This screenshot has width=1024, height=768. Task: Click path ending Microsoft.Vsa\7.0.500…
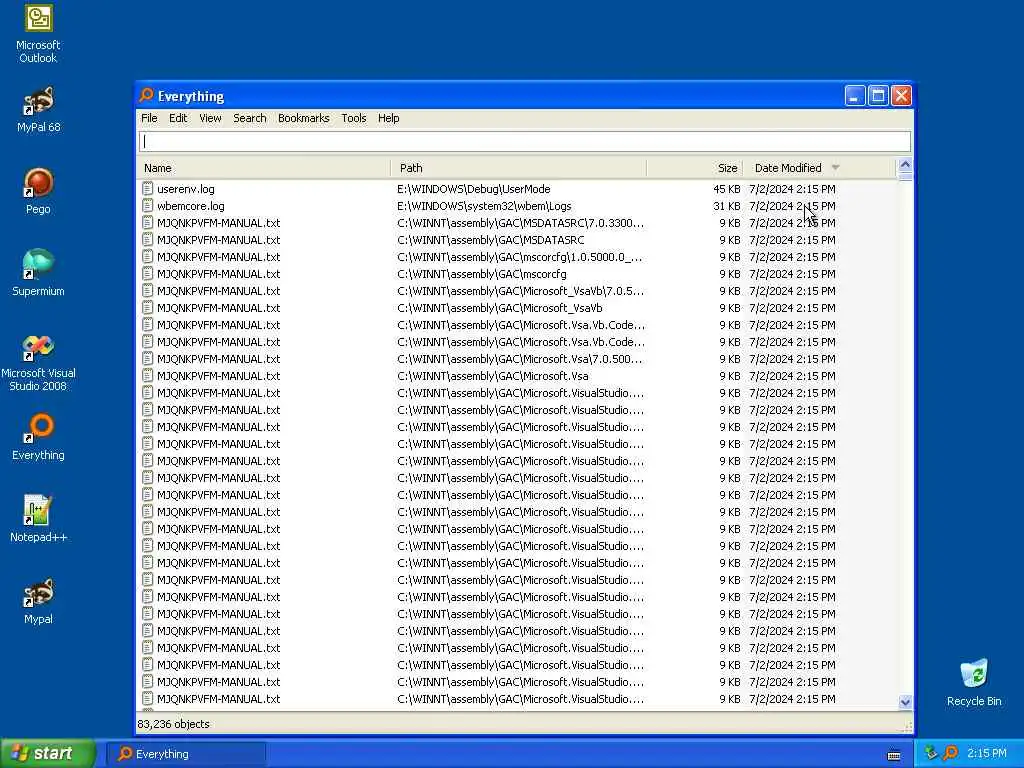(x=519, y=359)
